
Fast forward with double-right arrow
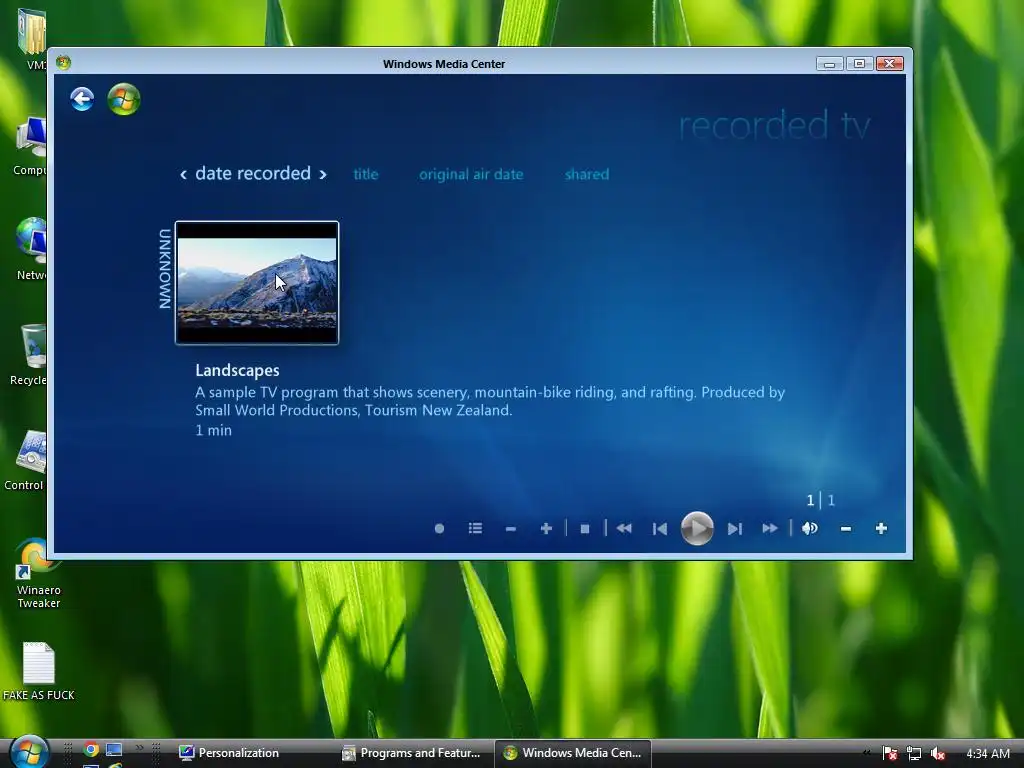pyautogui.click(x=770, y=528)
